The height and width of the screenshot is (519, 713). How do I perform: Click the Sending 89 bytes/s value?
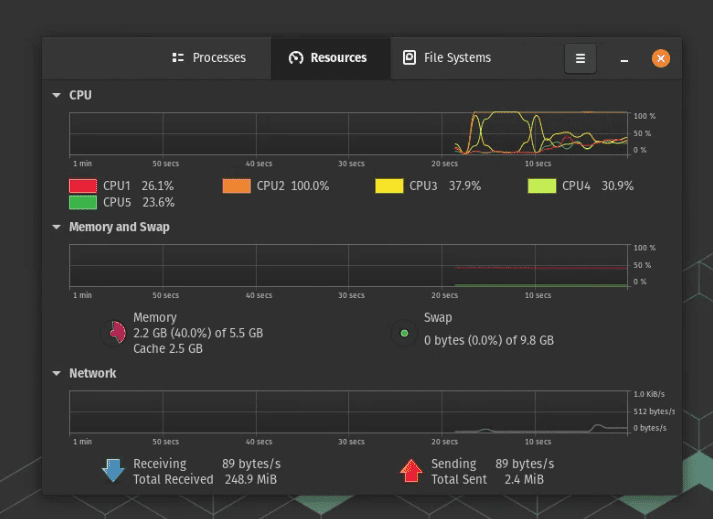(524, 464)
